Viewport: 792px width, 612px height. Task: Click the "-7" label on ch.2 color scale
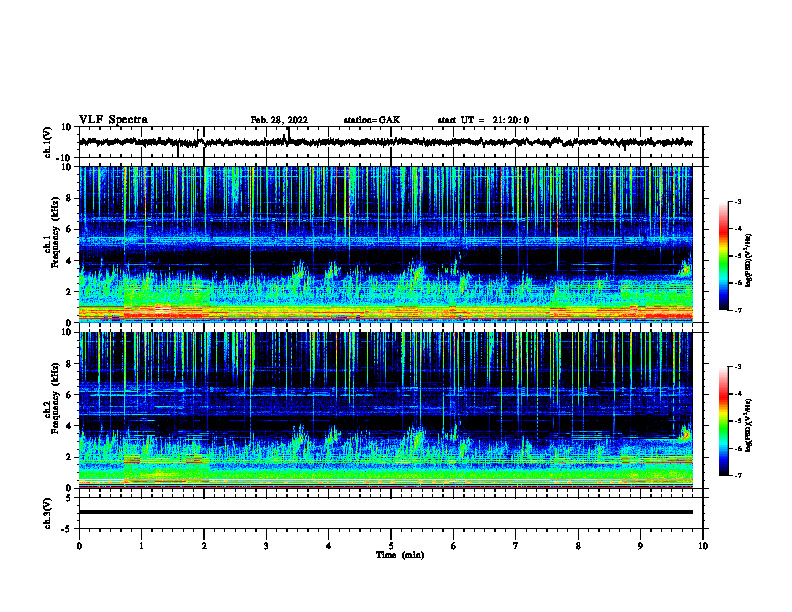(x=738, y=475)
